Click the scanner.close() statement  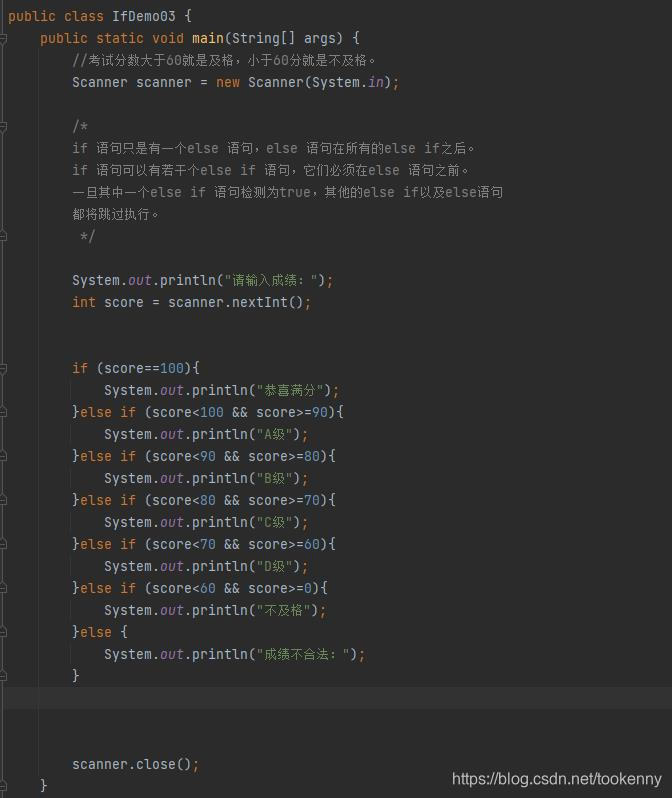click(x=135, y=764)
